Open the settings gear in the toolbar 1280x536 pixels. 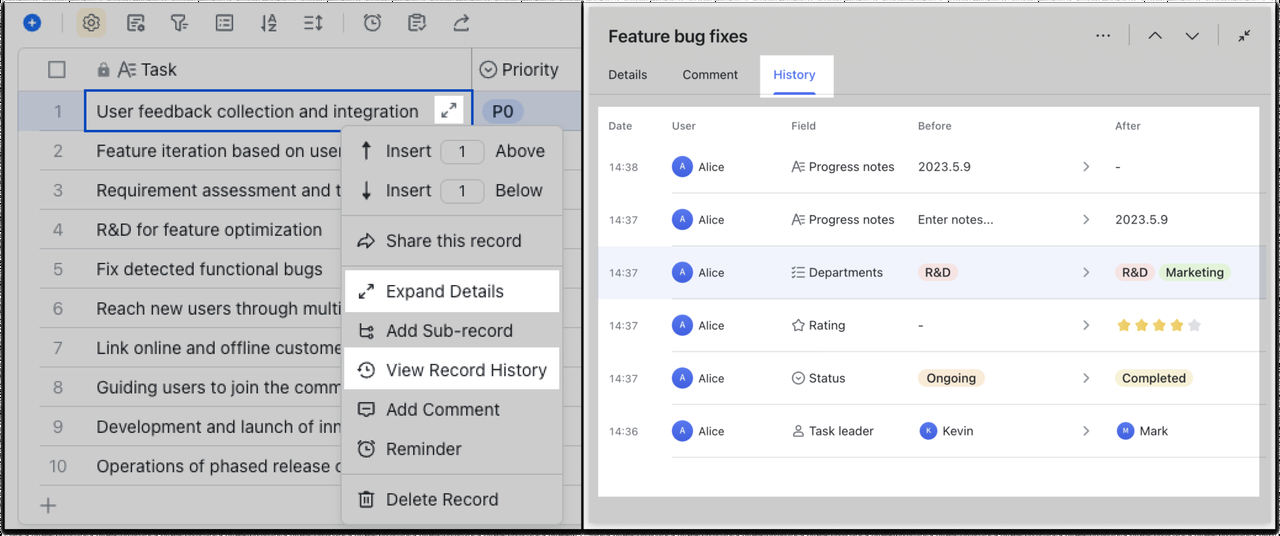coord(91,22)
